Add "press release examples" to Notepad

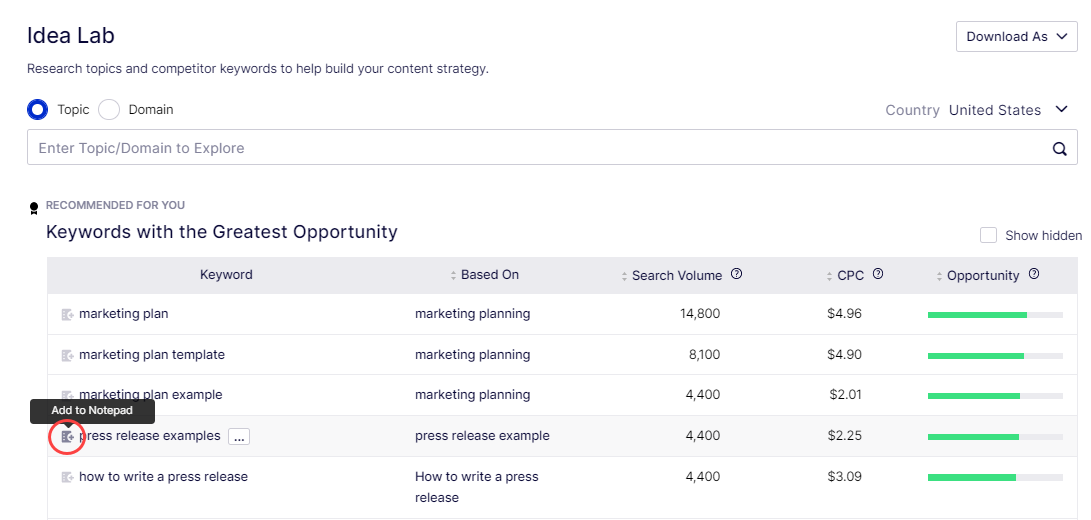(x=67, y=436)
